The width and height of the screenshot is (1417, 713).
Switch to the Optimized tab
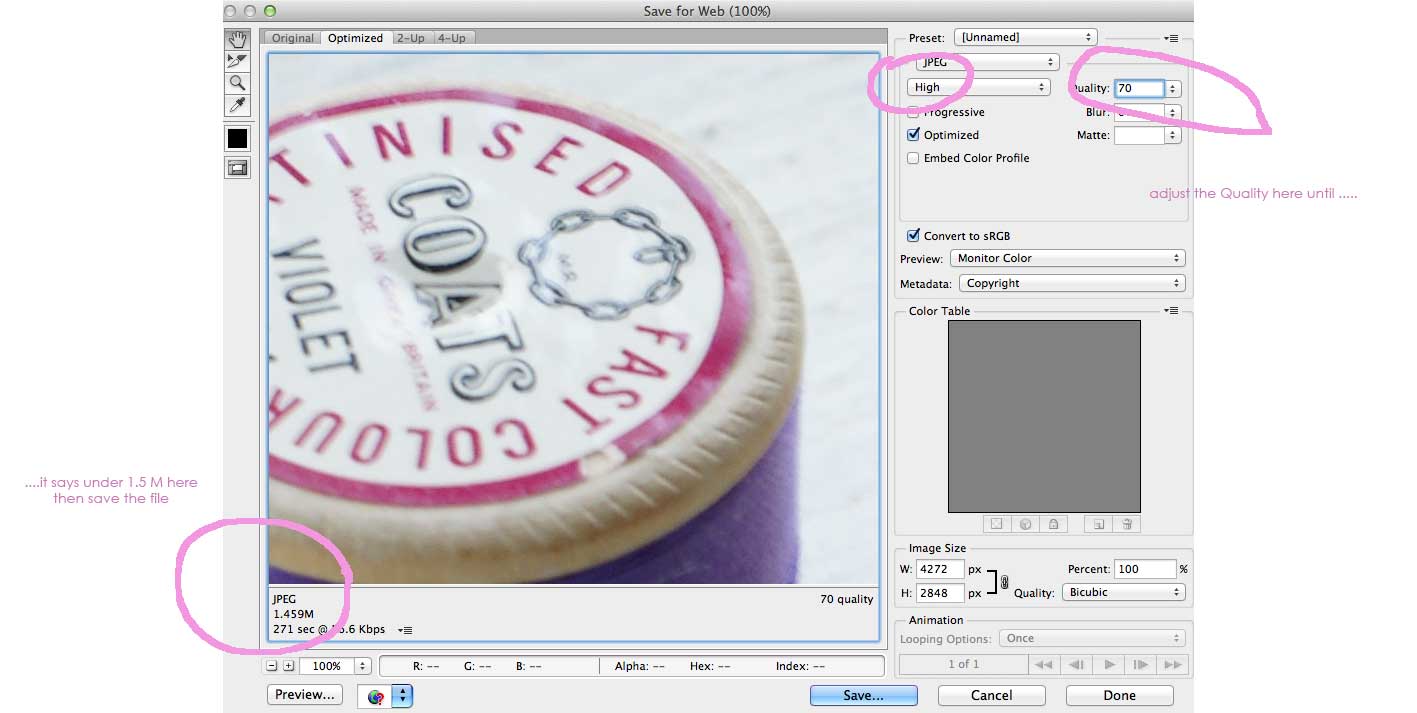click(x=355, y=38)
